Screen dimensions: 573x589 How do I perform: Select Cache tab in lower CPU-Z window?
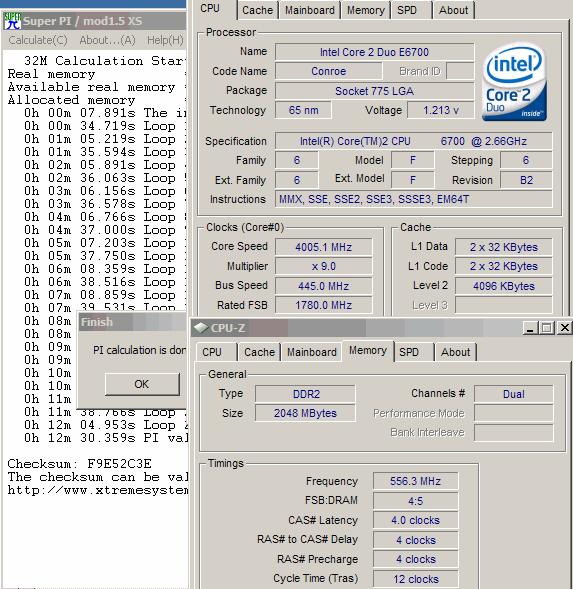[259, 352]
